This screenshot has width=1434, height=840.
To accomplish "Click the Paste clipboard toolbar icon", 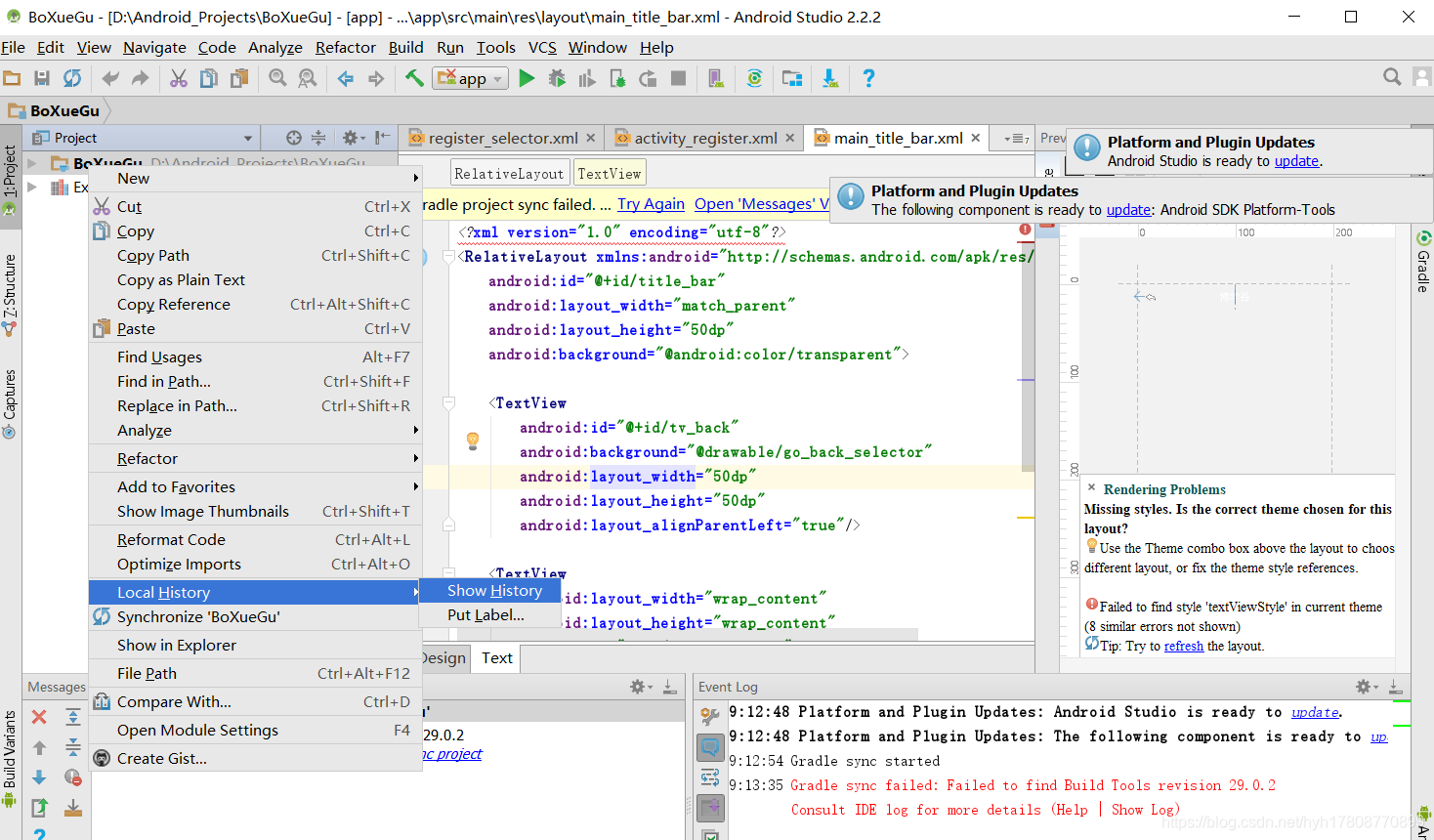I will [239, 78].
